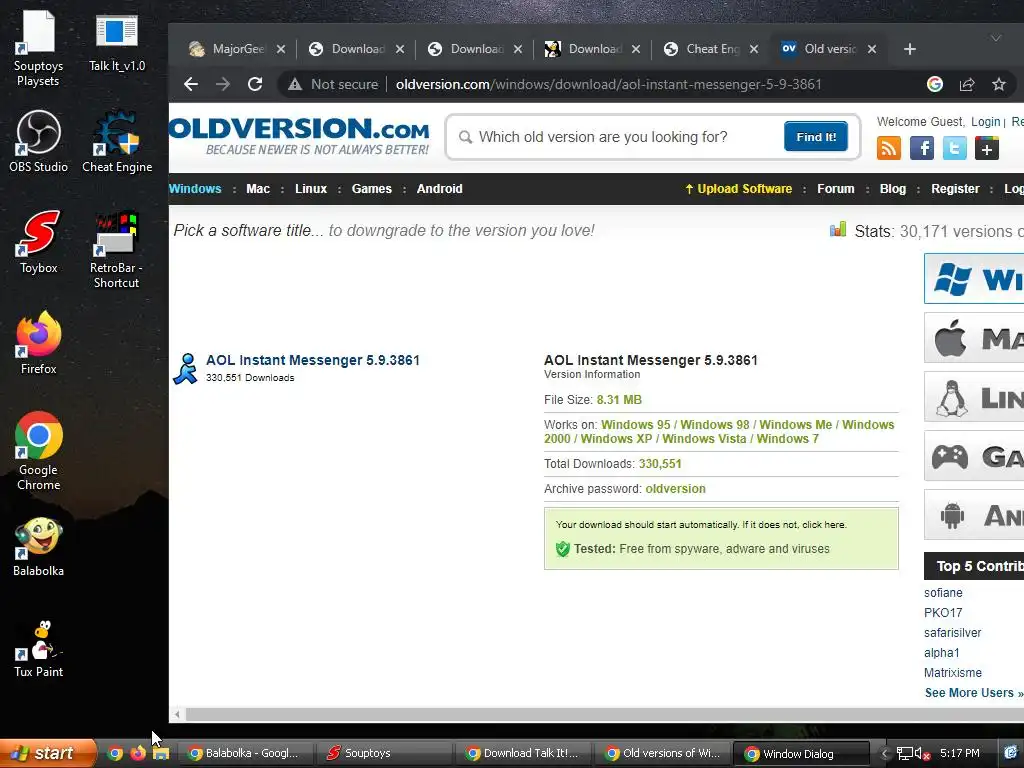The image size is (1024, 768).
Task: Open the Souptoys Playsets desktop shortcut
Action: click(x=38, y=49)
